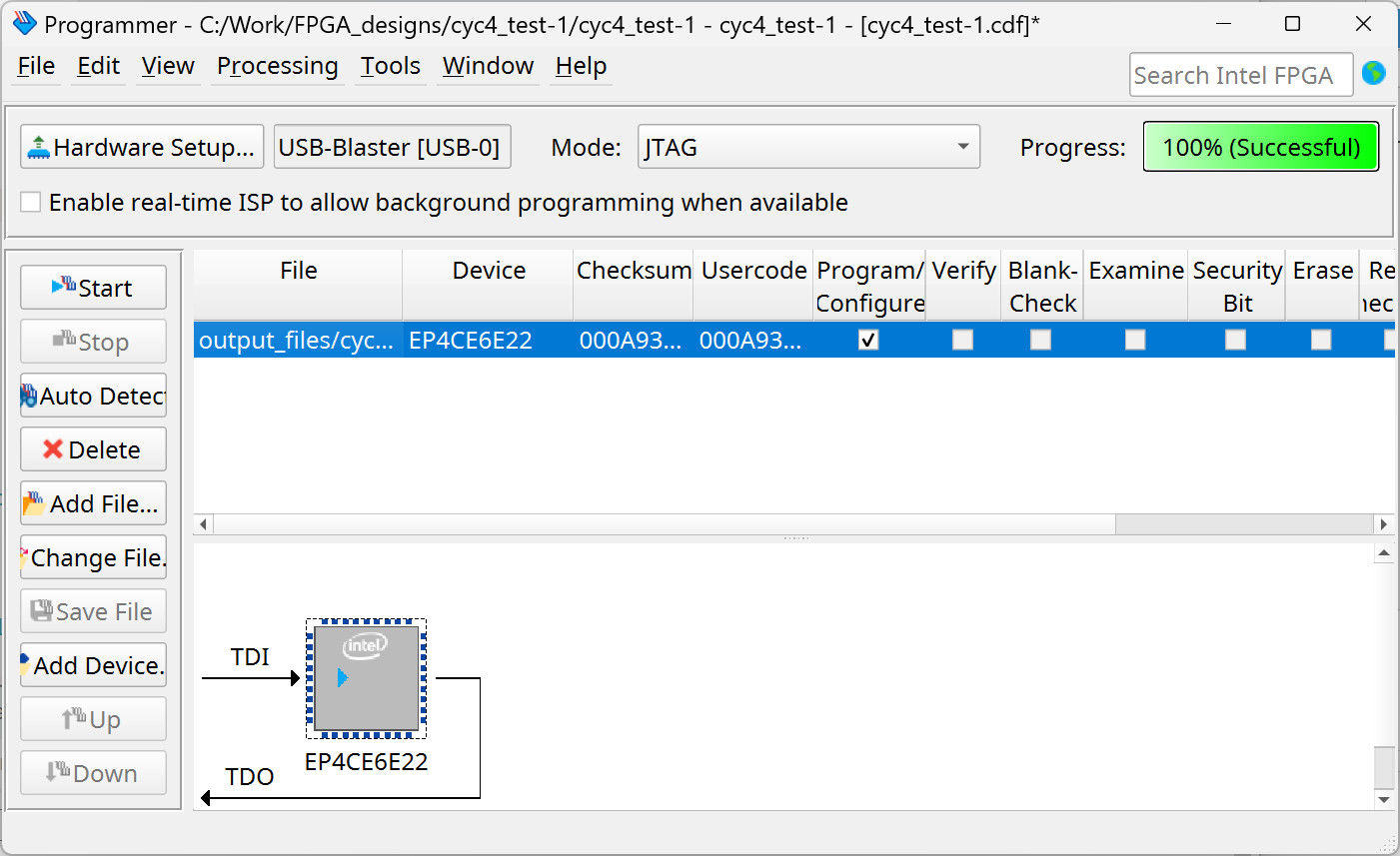
Task: Enable real-time ISP checkbox
Action: point(31,202)
